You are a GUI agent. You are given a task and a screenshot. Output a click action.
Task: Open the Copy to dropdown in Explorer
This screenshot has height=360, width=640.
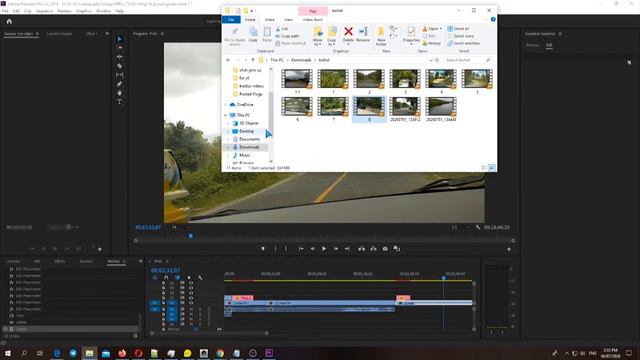click(x=331, y=36)
